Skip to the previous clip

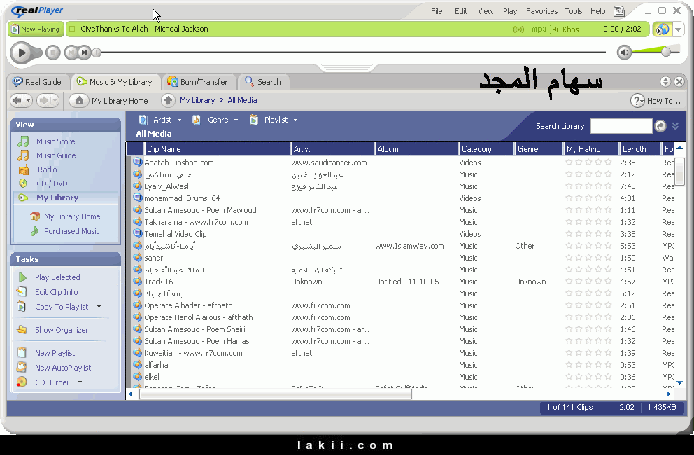pos(71,52)
